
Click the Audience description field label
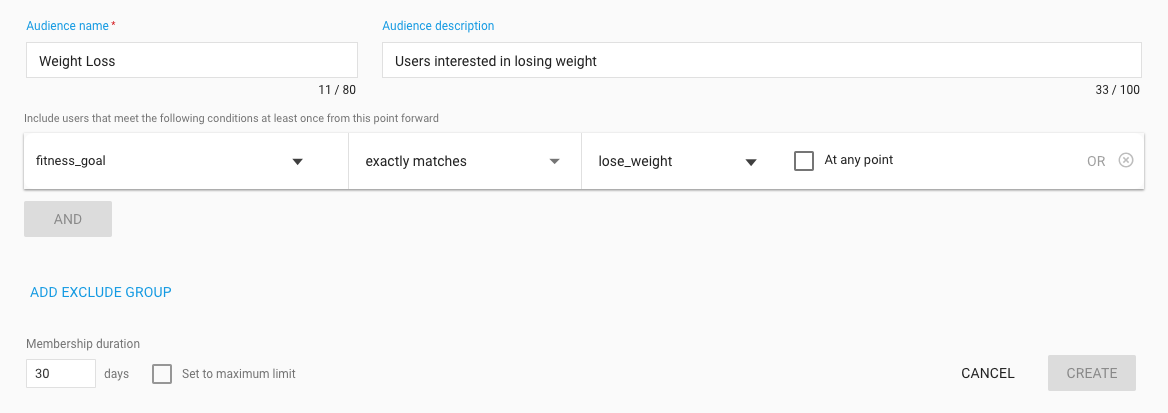click(x=438, y=26)
